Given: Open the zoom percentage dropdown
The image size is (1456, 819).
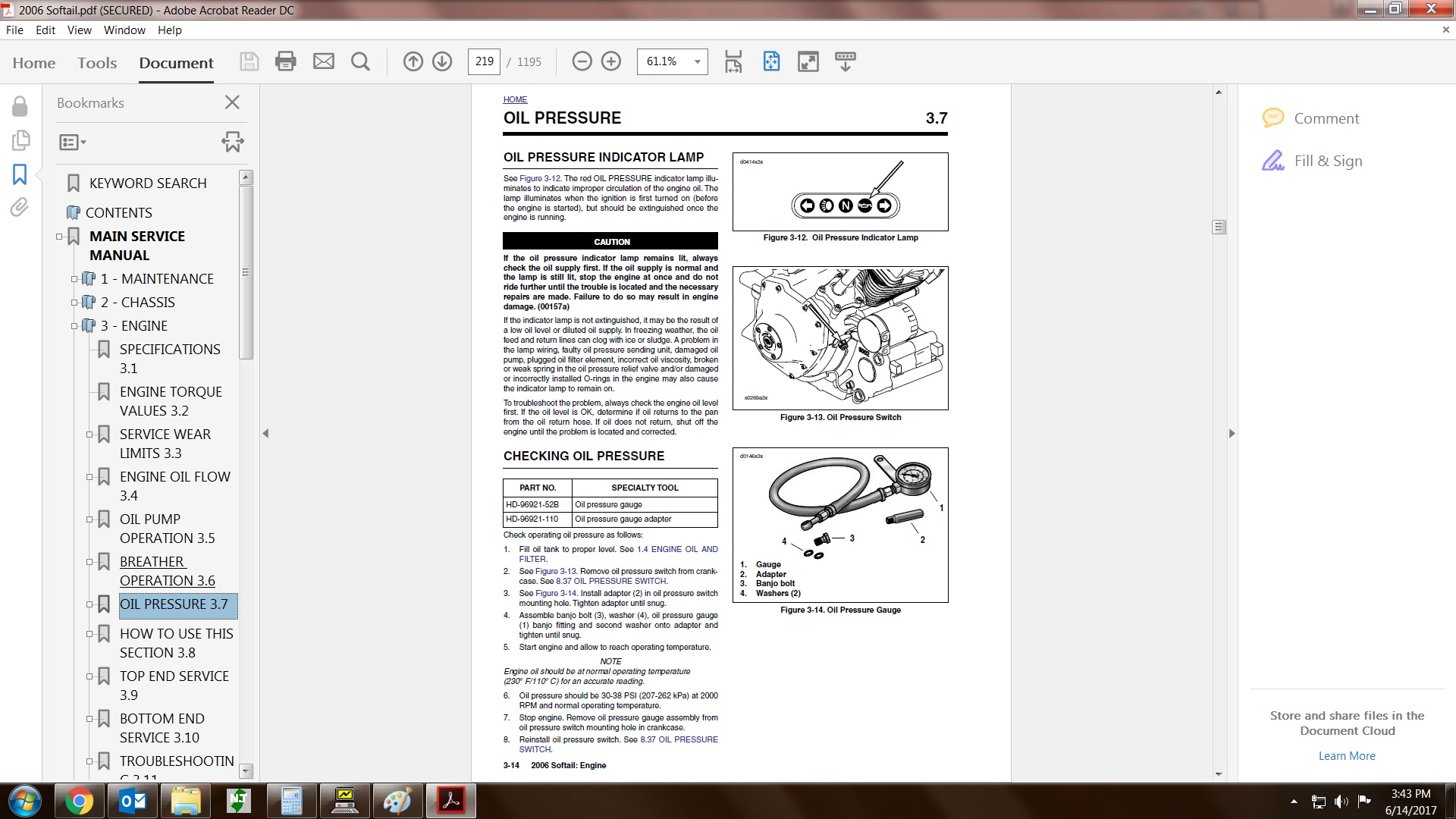Looking at the screenshot, I should (x=697, y=61).
